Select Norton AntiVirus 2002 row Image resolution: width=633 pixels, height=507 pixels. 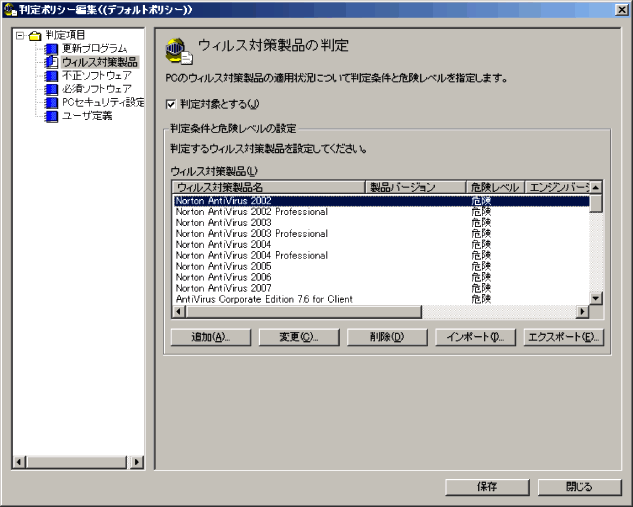click(381, 201)
